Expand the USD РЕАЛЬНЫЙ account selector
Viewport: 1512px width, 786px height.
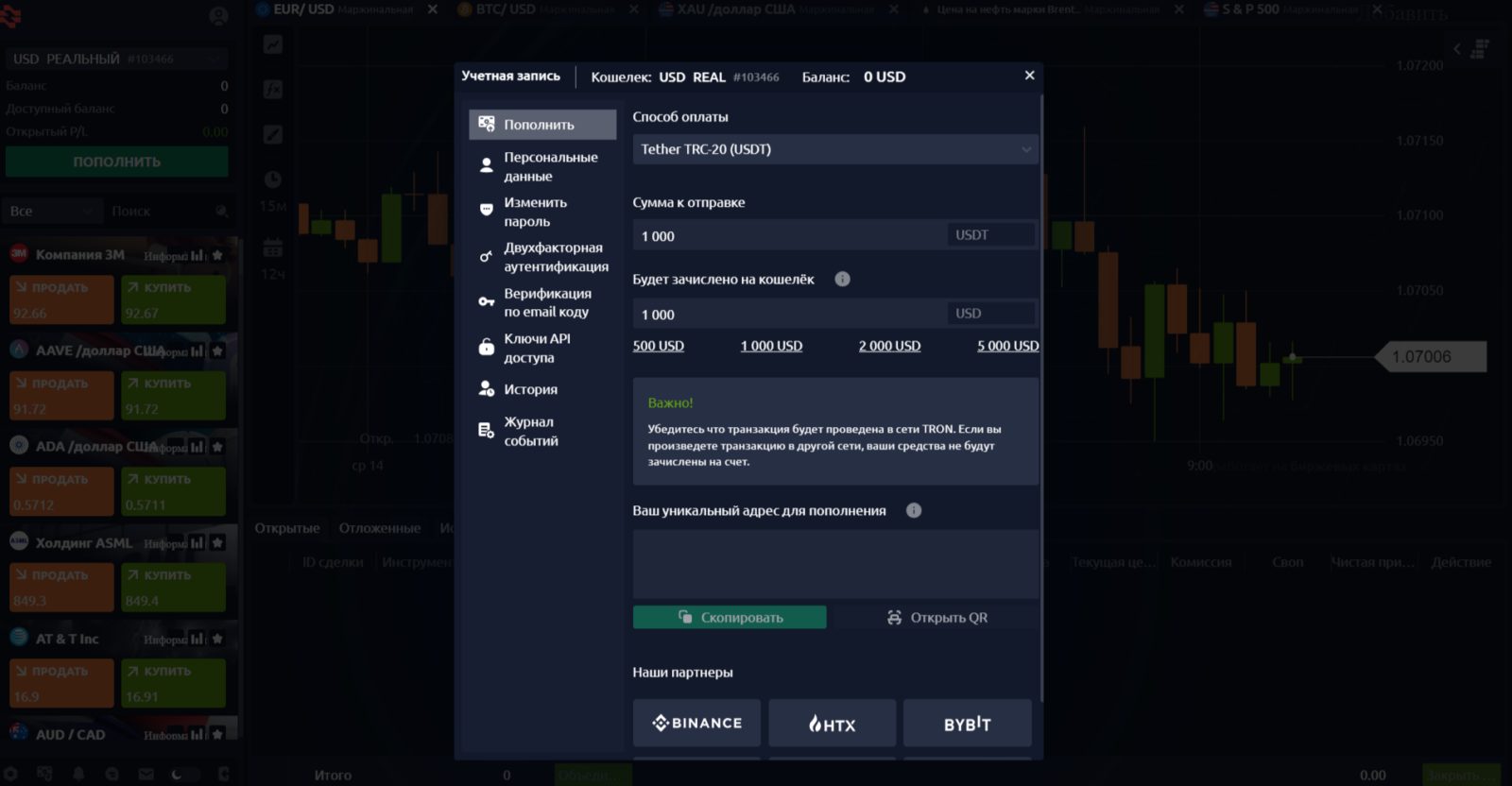point(117,59)
